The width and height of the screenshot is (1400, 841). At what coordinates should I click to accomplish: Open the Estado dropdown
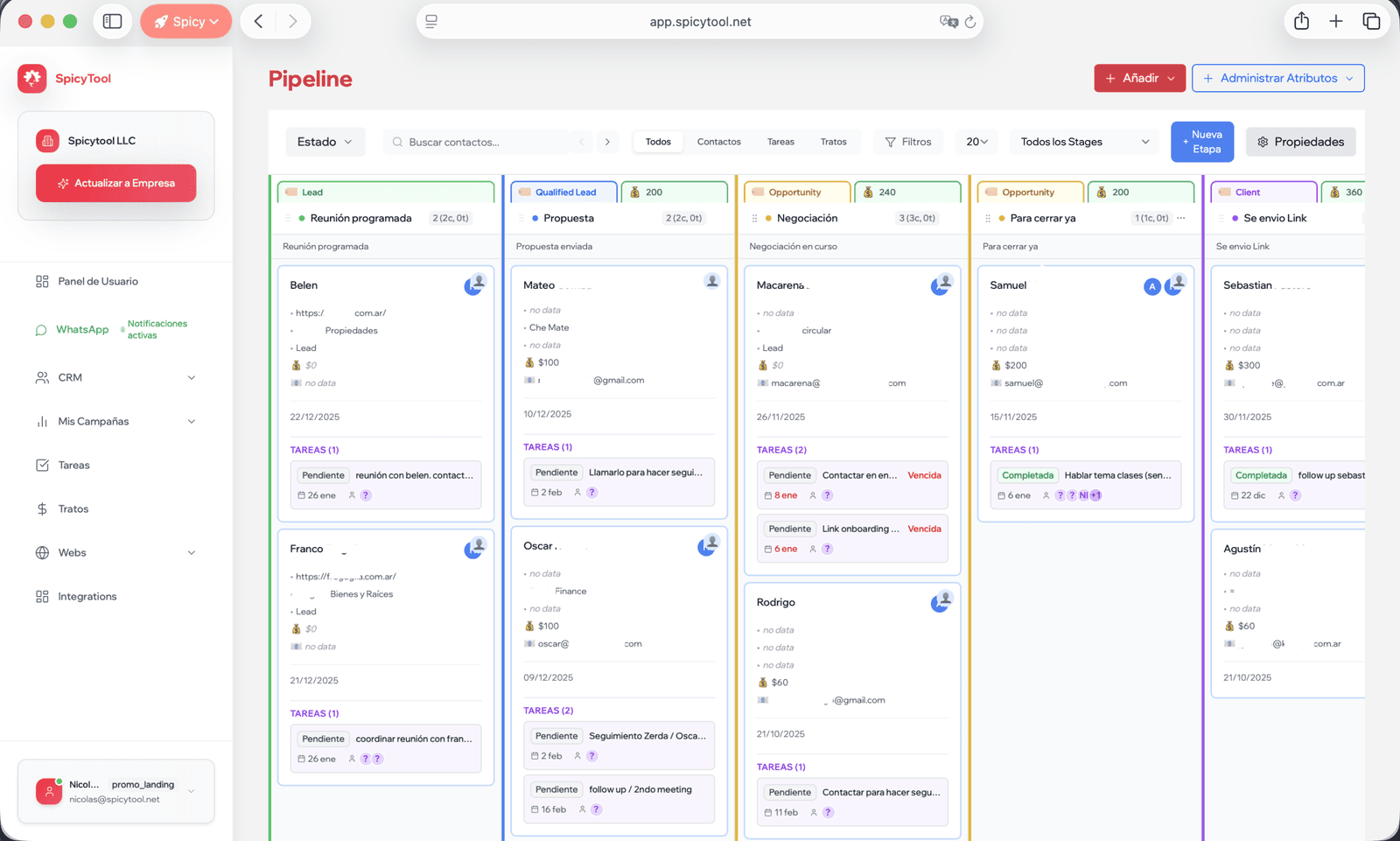[x=325, y=142]
